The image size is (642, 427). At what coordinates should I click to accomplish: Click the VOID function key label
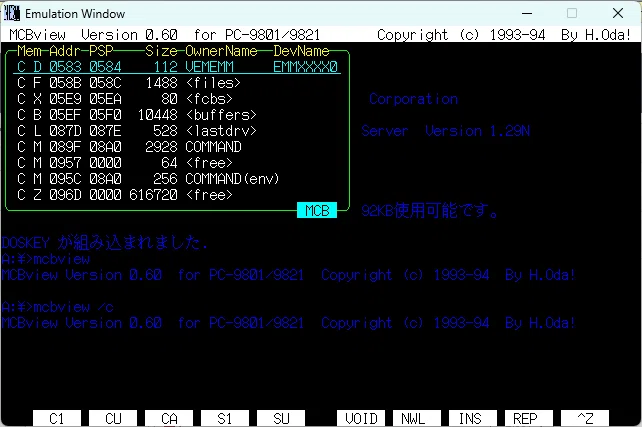361,418
